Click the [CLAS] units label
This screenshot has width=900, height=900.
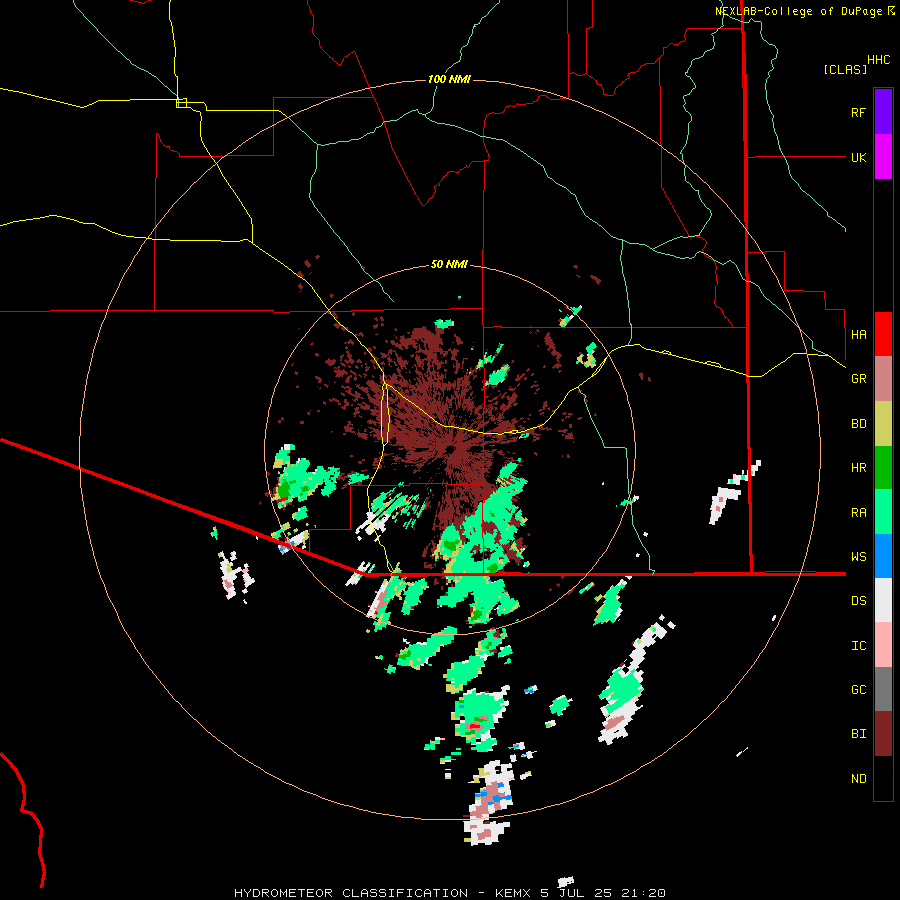pyautogui.click(x=845, y=69)
